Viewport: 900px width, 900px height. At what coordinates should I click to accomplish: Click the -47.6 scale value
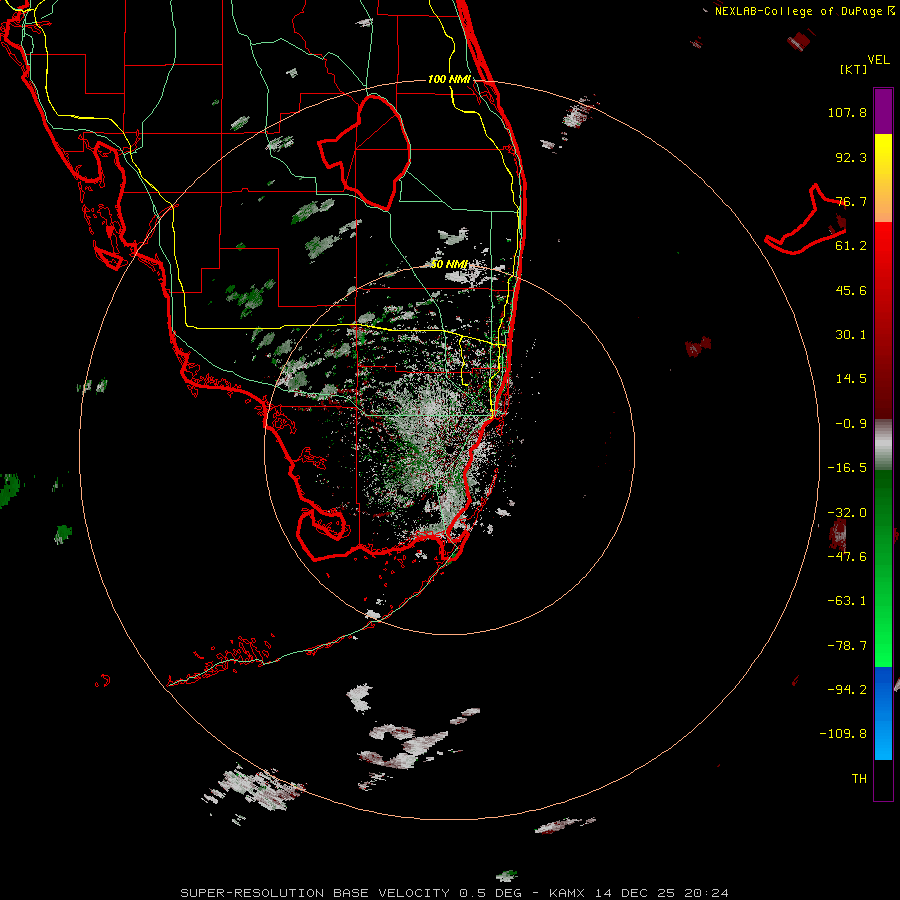(x=847, y=557)
